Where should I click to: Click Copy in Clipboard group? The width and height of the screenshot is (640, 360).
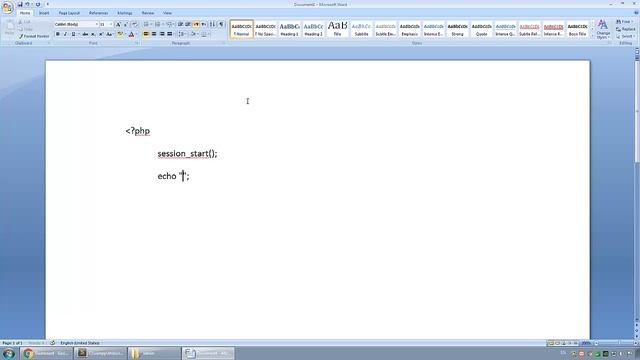(x=26, y=29)
